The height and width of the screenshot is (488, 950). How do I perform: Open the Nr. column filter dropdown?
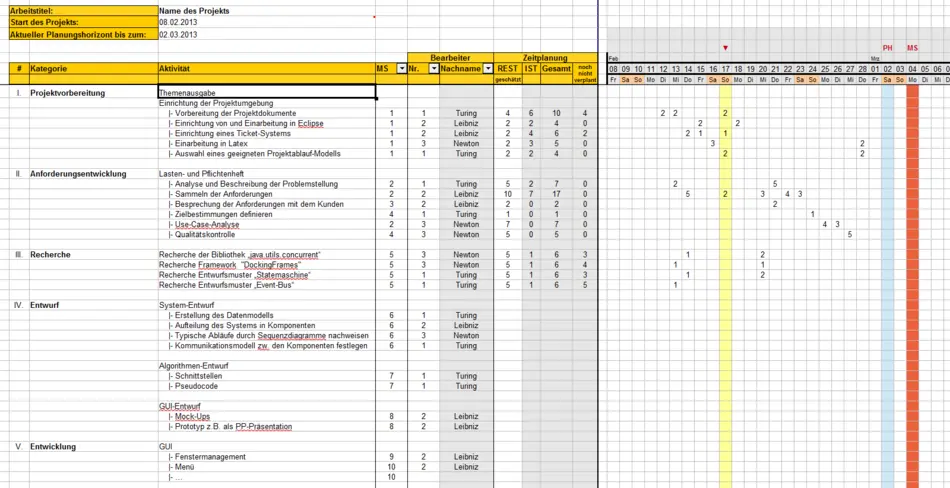pyautogui.click(x=433, y=69)
